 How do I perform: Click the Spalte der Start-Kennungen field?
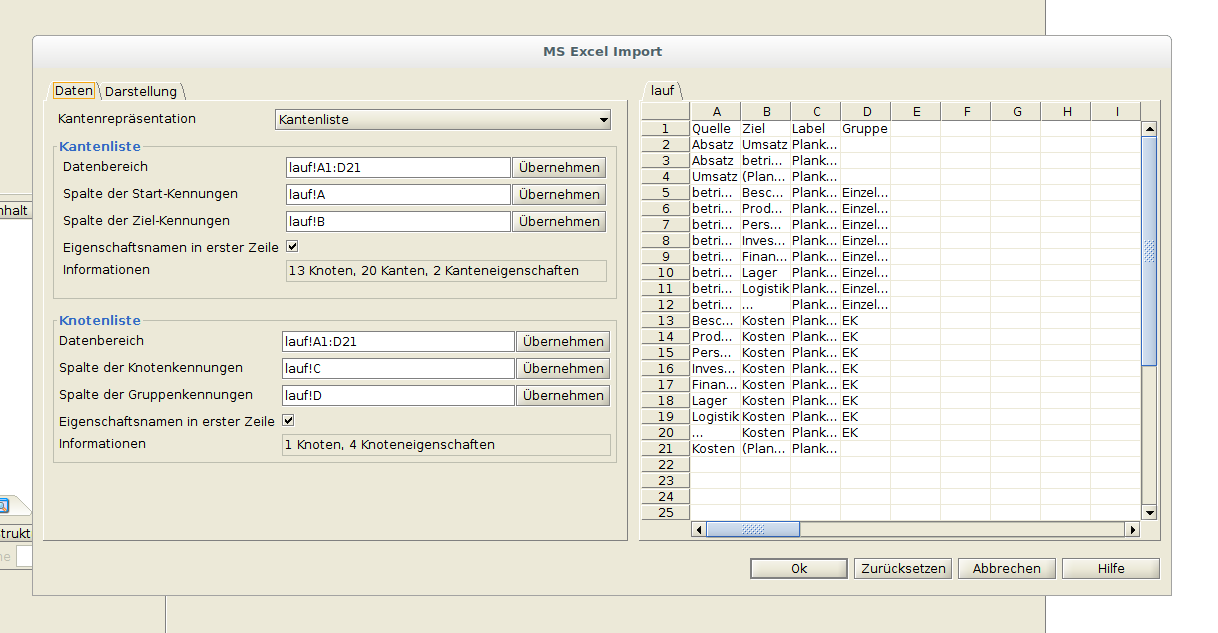pos(398,194)
